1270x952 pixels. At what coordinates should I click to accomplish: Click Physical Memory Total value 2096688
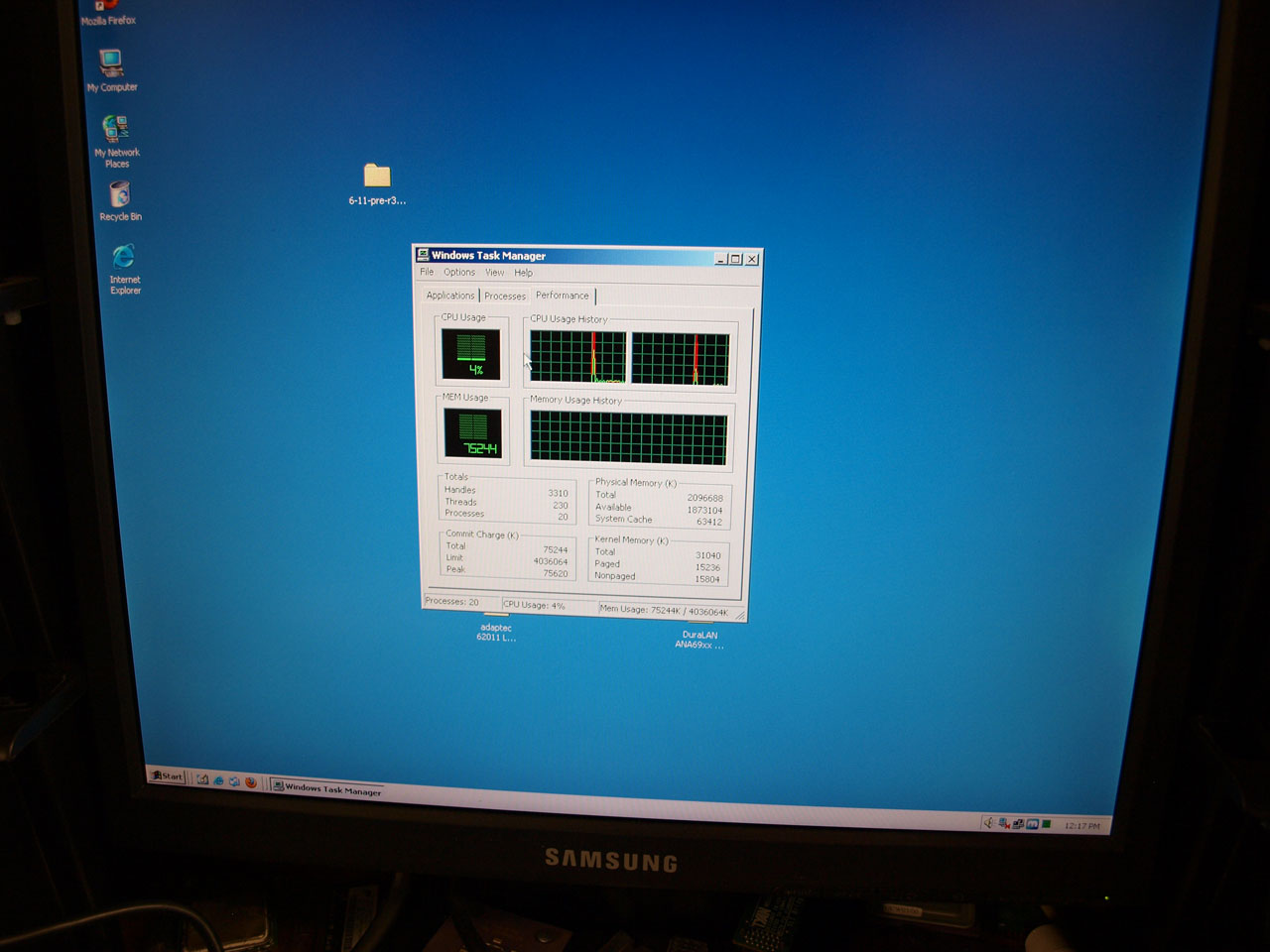click(x=704, y=498)
